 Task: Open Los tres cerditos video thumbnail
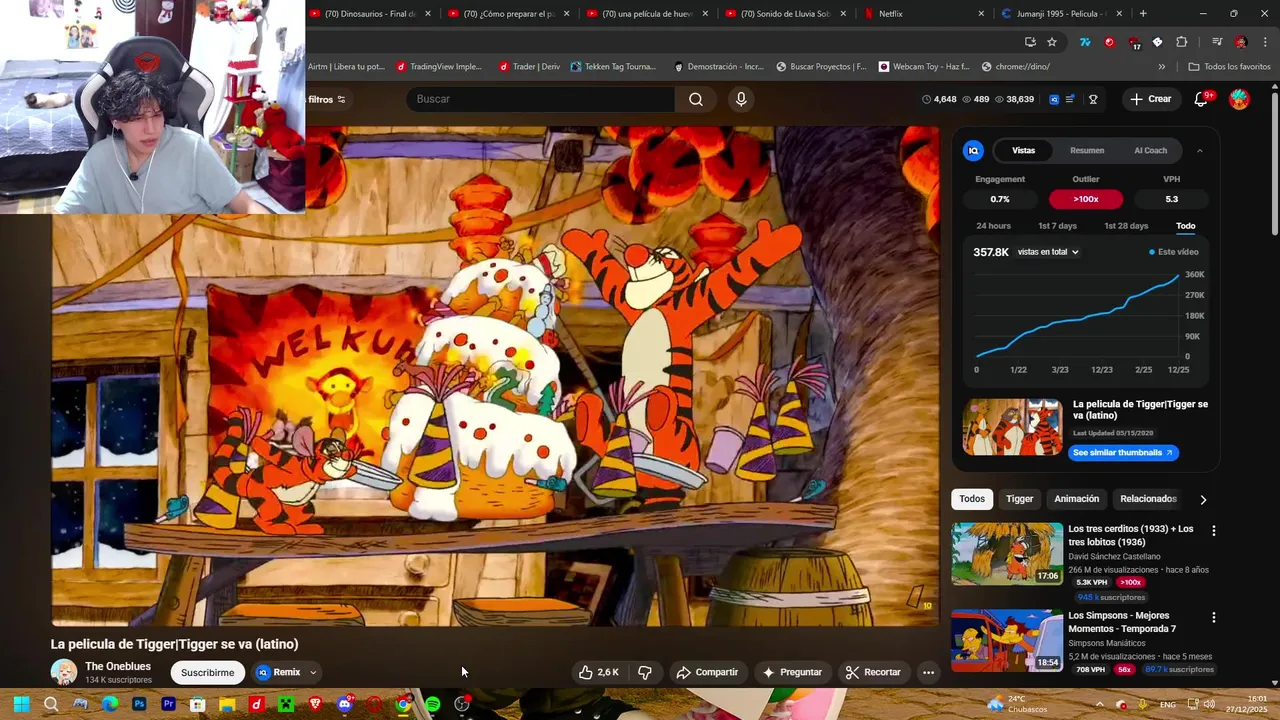1007,554
